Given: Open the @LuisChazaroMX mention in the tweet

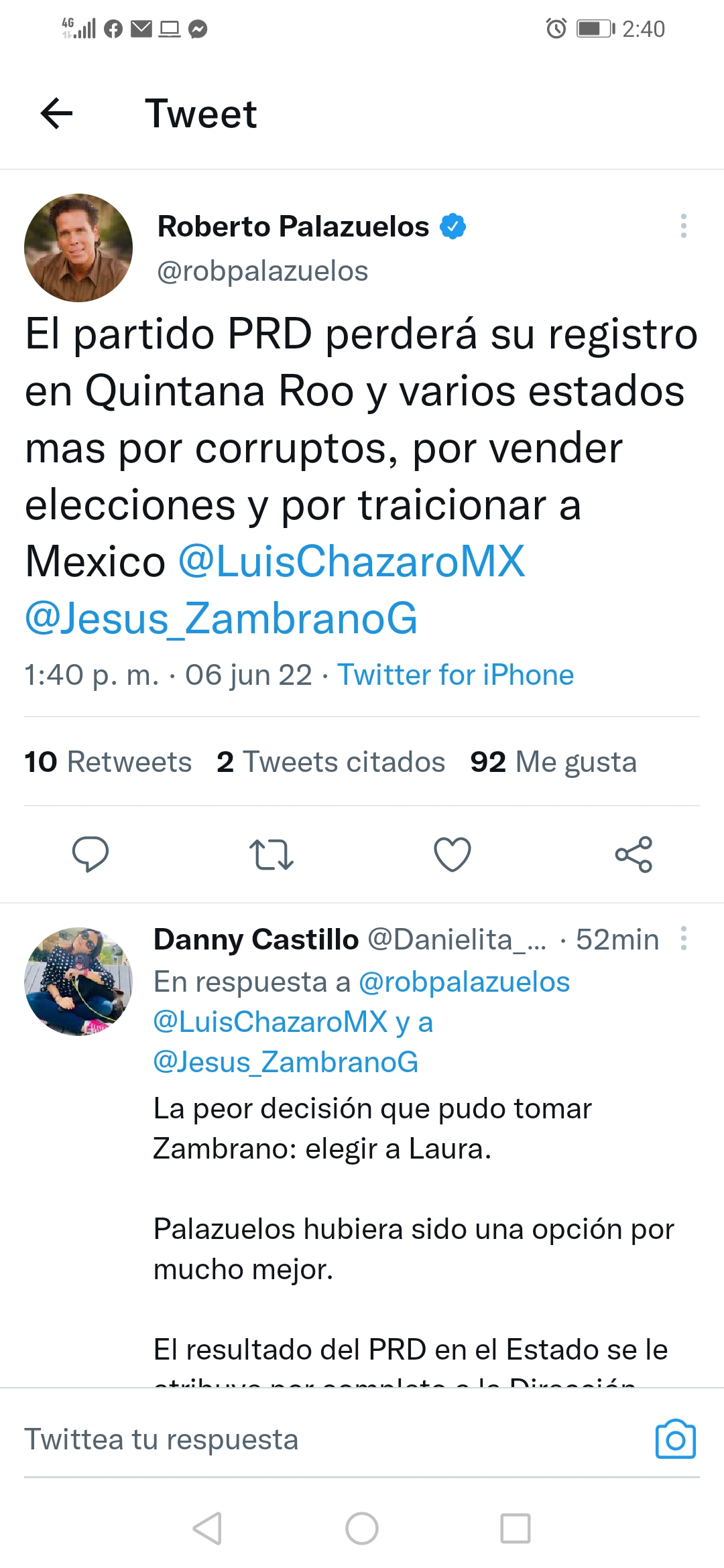Looking at the screenshot, I should (x=351, y=561).
